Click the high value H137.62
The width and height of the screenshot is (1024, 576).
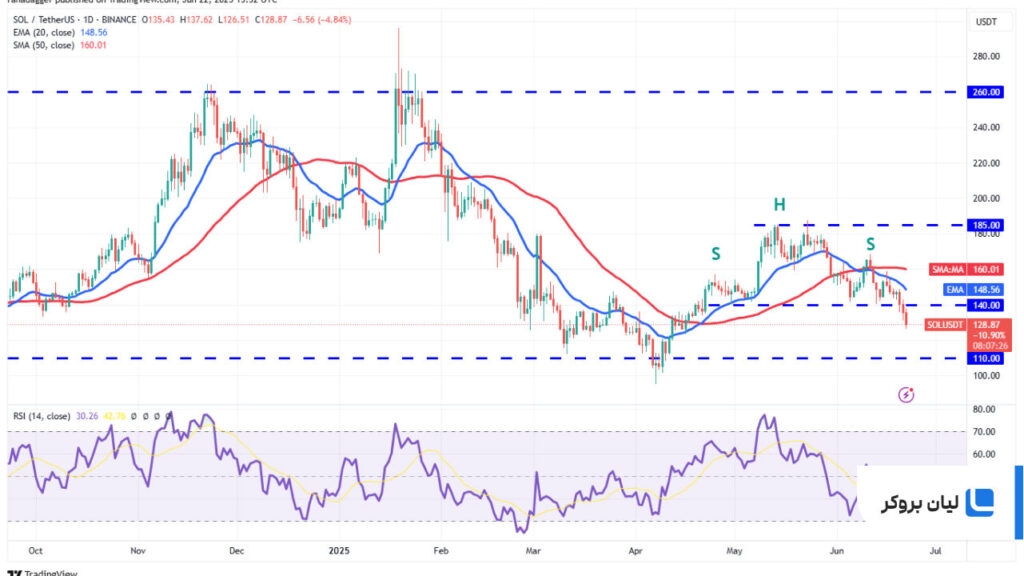pyautogui.click(x=196, y=20)
